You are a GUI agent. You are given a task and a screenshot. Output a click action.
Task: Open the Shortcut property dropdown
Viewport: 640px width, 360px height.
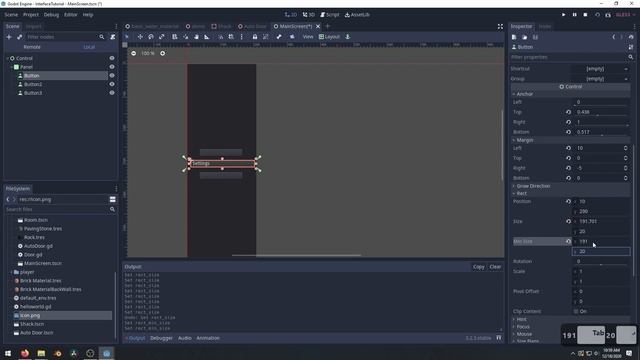click(x=600, y=69)
